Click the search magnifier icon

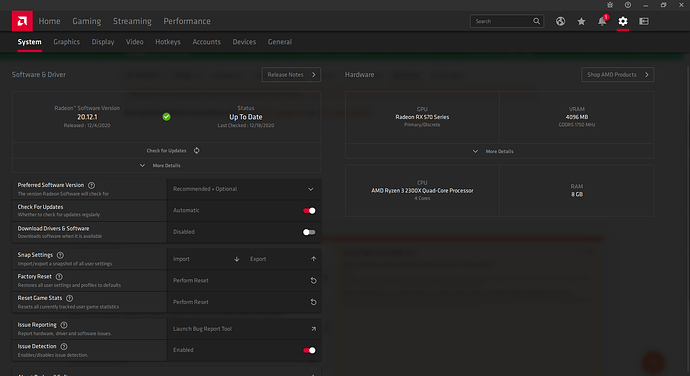coord(536,21)
